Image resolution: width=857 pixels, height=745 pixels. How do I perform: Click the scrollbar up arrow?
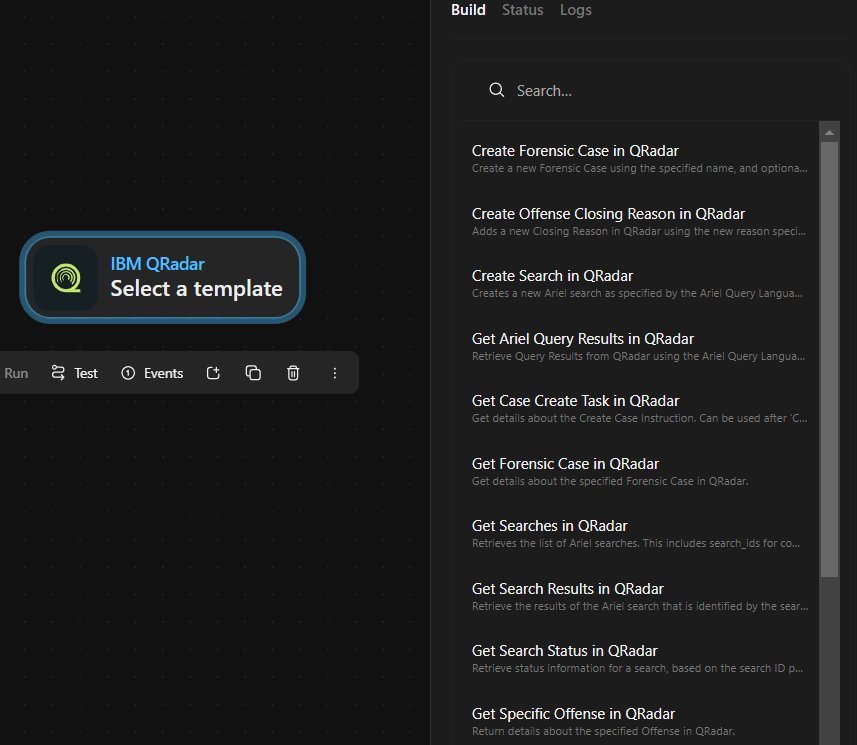coord(829,132)
